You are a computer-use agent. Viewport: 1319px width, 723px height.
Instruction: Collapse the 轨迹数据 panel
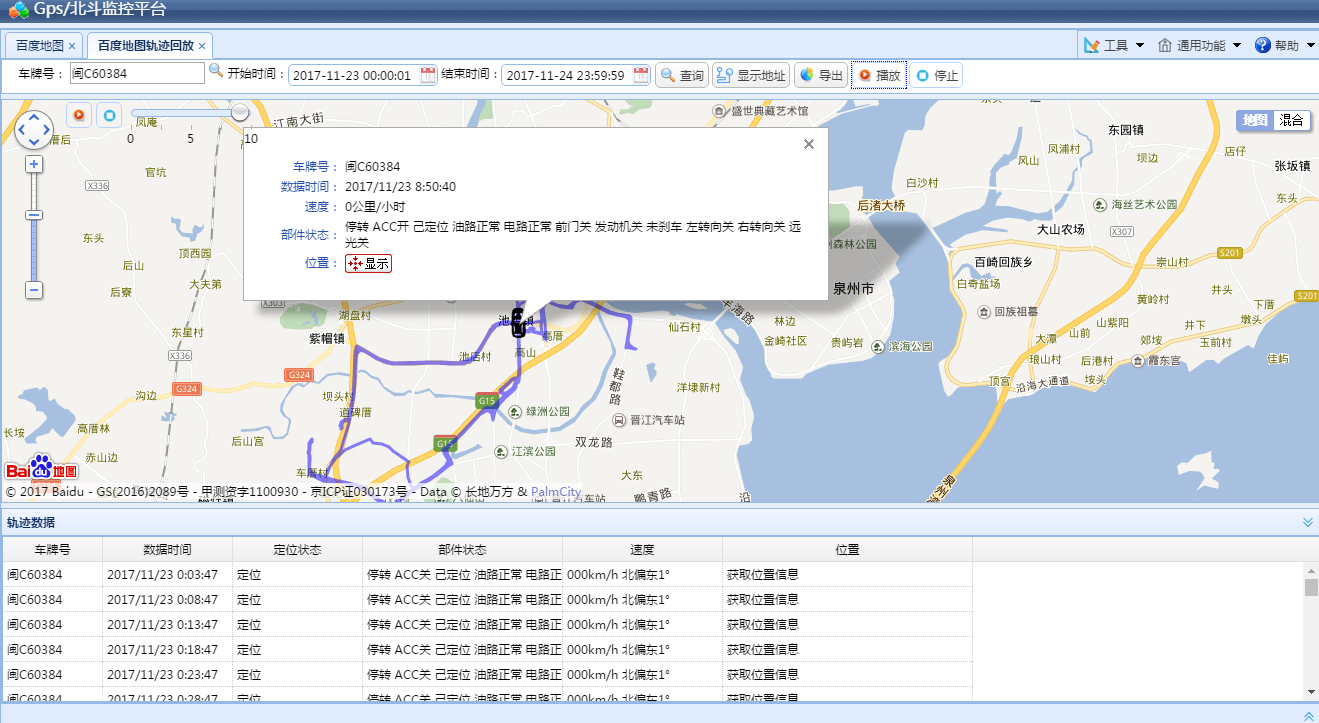pos(1307,522)
